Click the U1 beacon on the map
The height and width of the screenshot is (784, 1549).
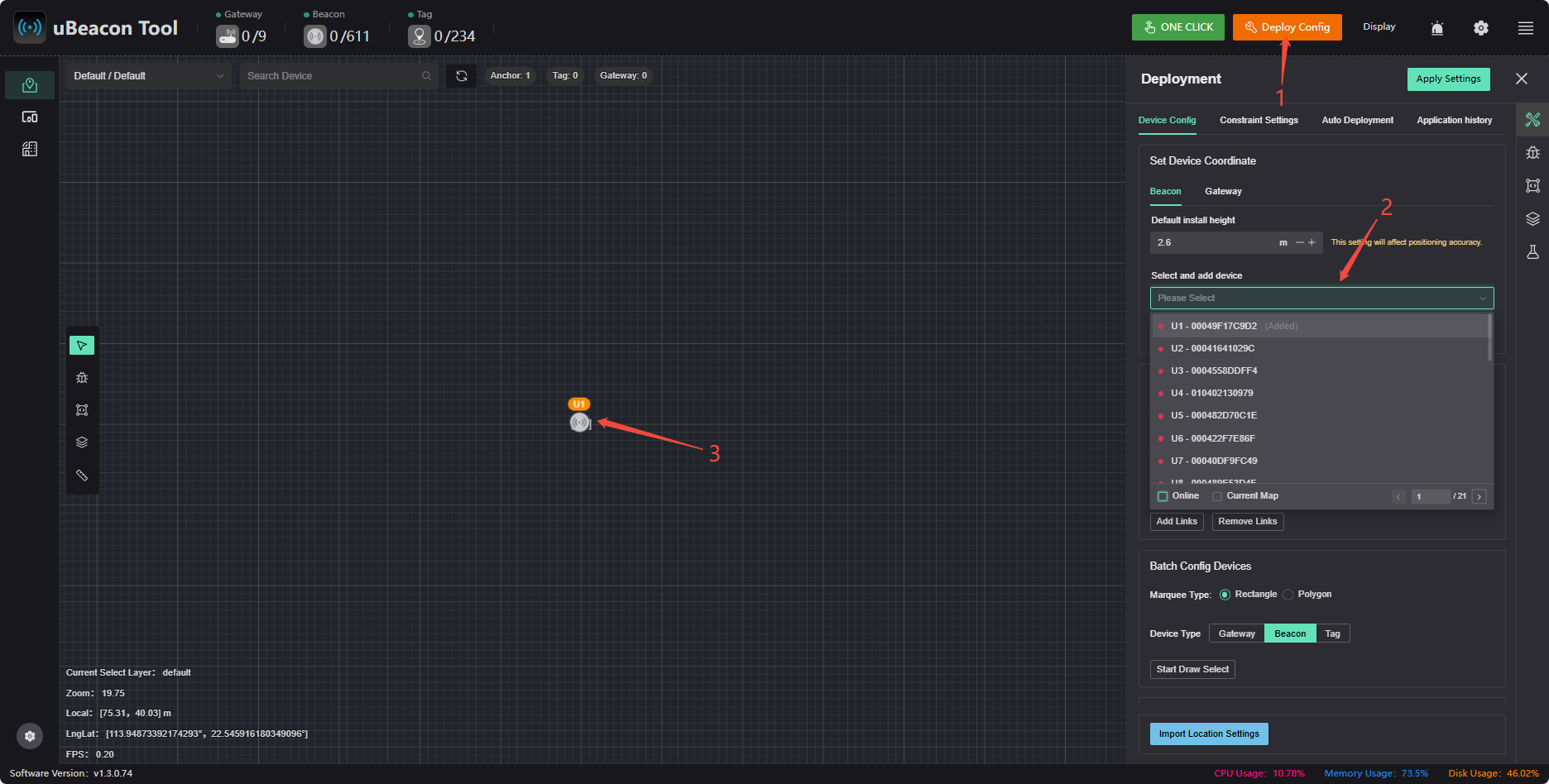click(579, 423)
